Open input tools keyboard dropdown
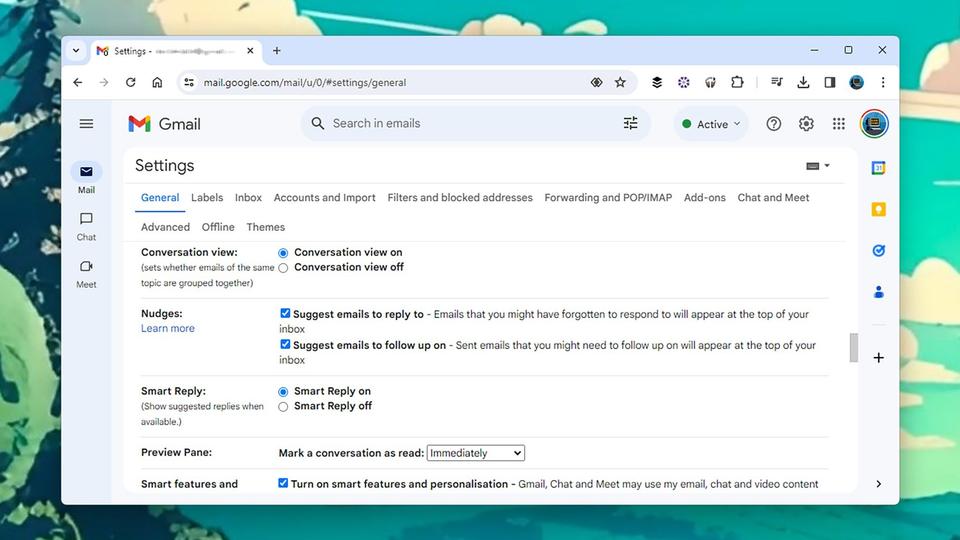This screenshot has height=540, width=960. point(817,166)
